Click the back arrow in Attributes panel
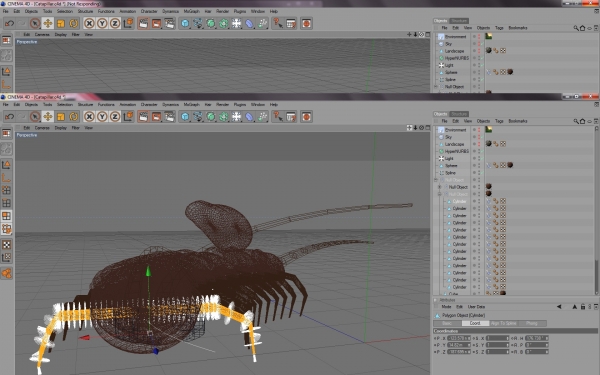This screenshot has width=600, height=375. click(559, 307)
